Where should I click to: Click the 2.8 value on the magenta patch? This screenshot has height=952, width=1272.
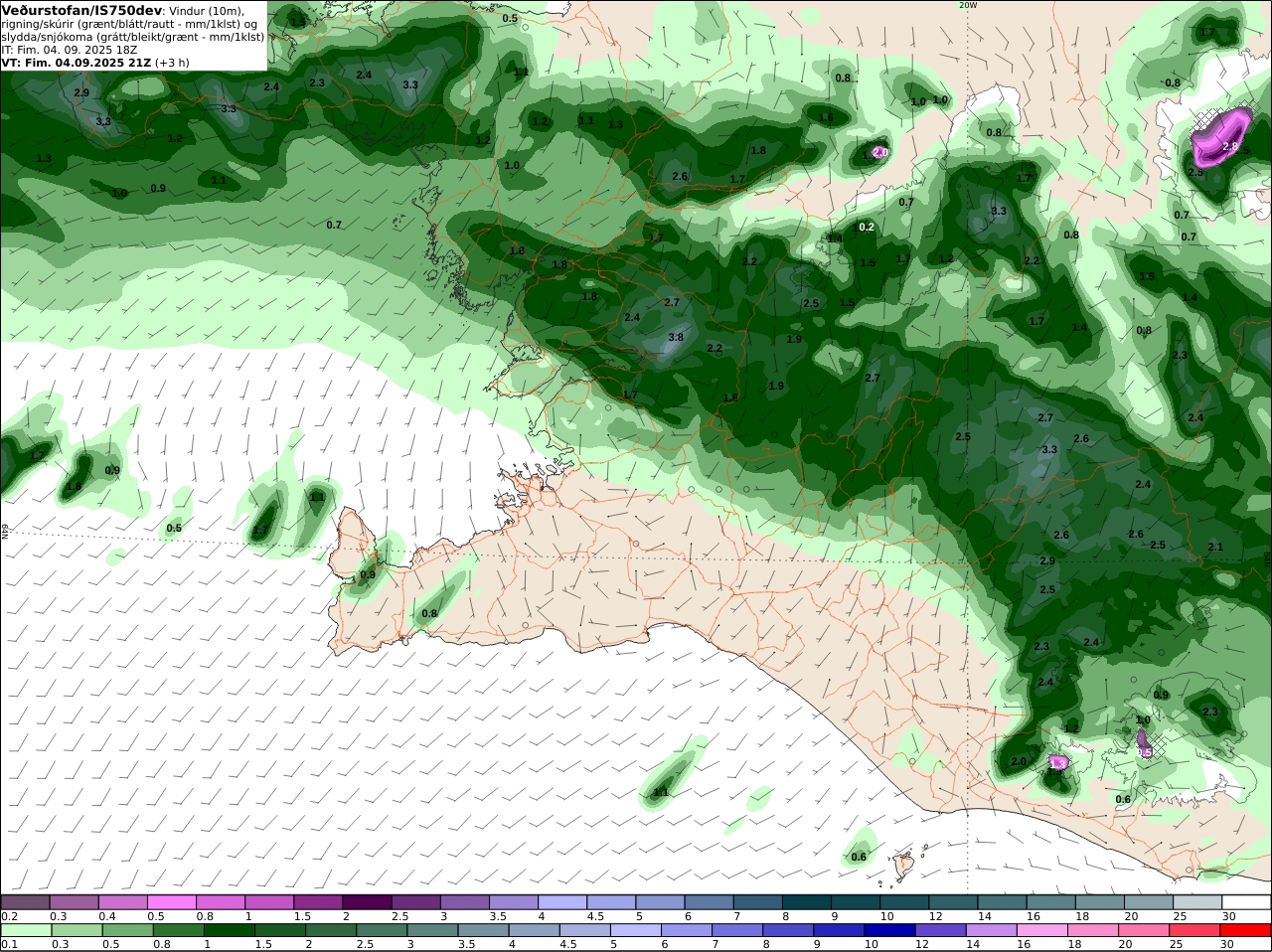click(1230, 146)
